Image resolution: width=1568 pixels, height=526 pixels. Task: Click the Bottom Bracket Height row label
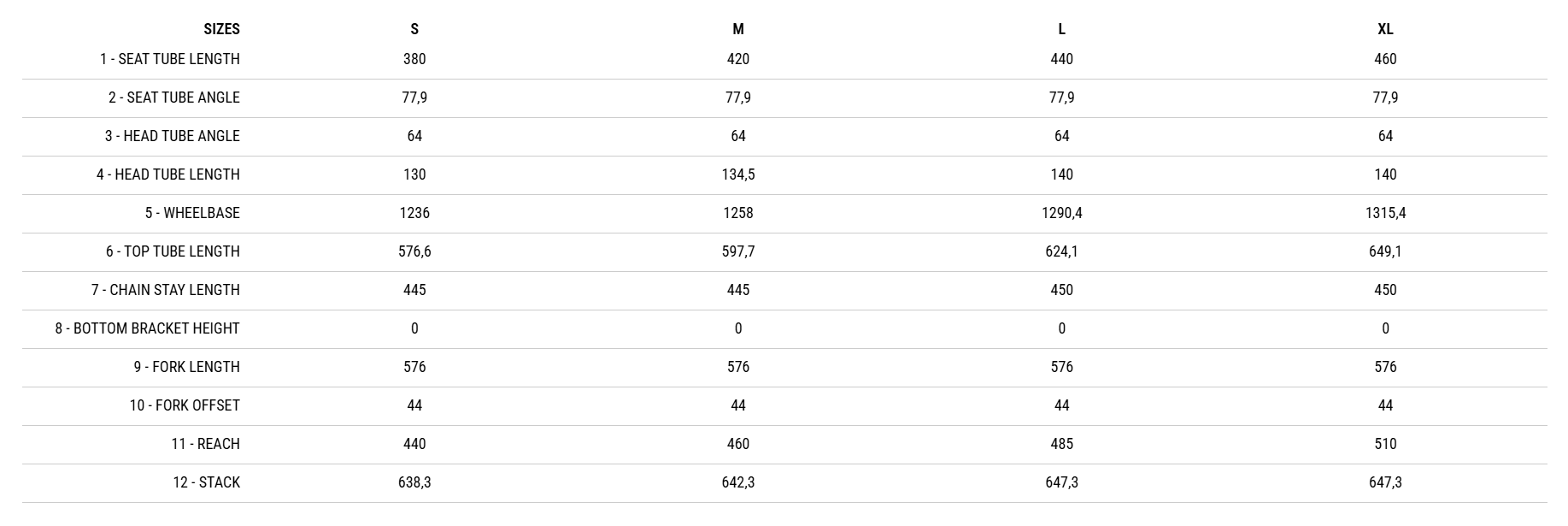tap(148, 328)
